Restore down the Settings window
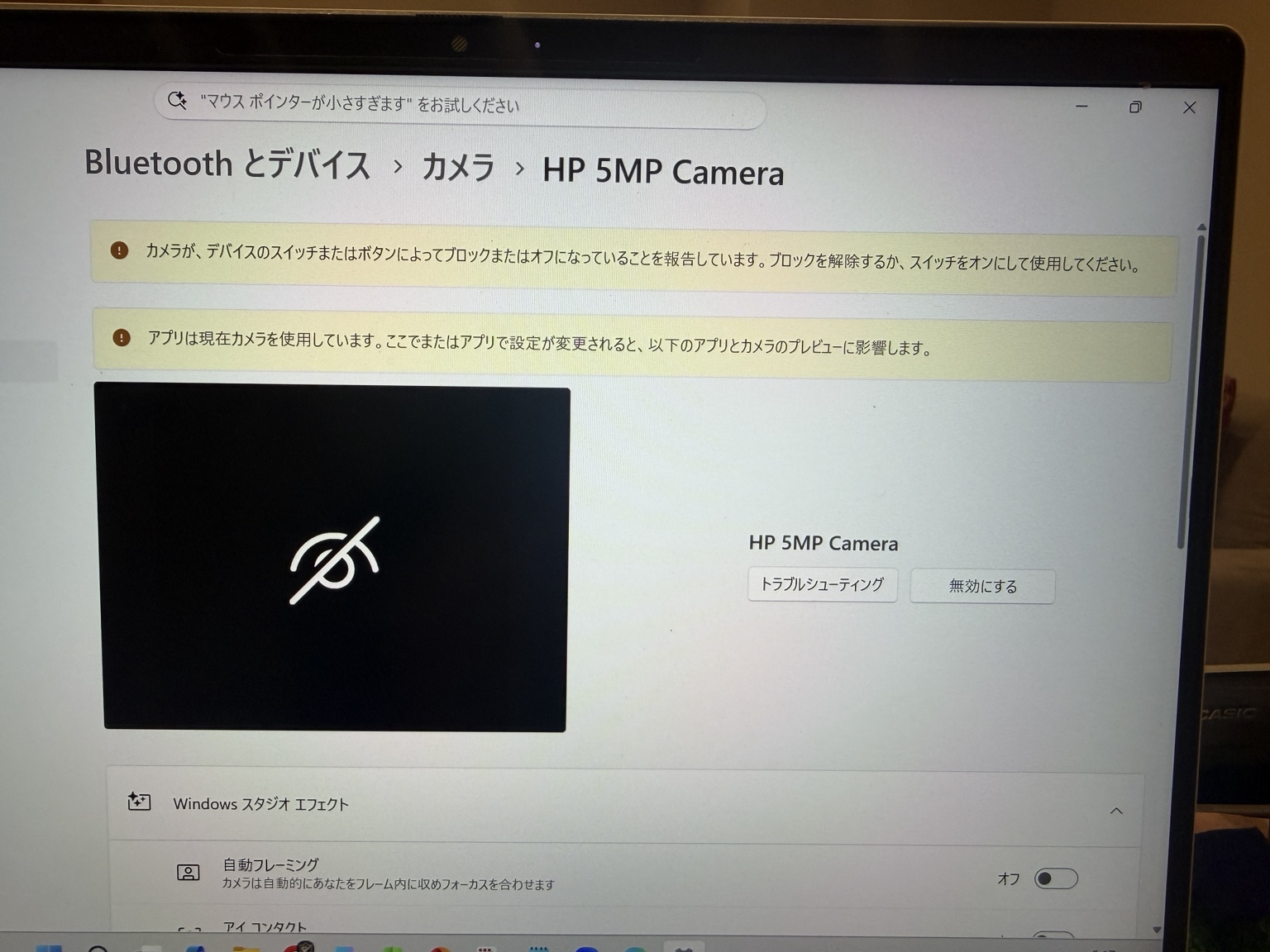The image size is (1270, 952). pos(1135,107)
